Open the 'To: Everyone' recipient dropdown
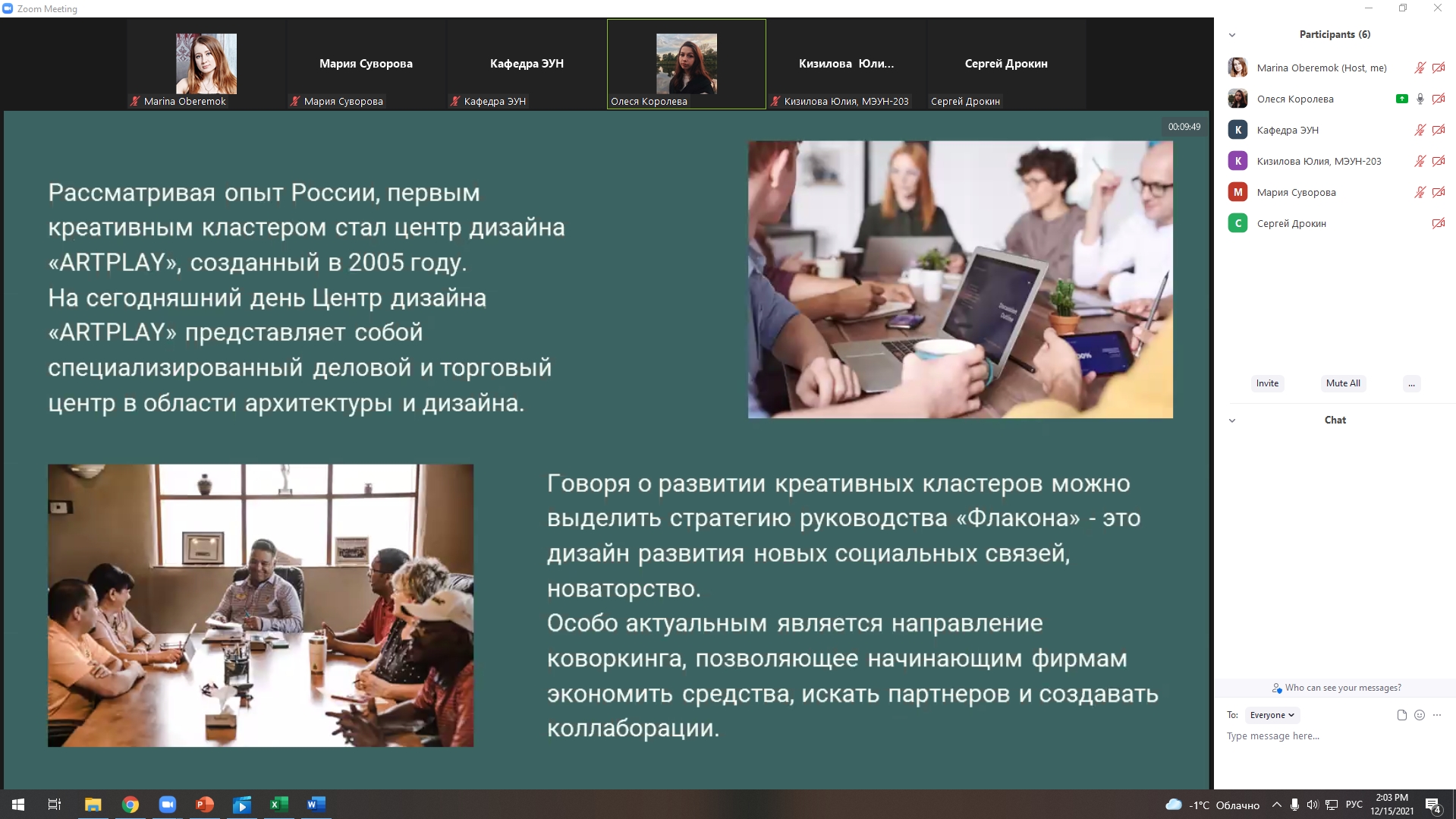This screenshot has width=1456, height=819. (x=1272, y=715)
